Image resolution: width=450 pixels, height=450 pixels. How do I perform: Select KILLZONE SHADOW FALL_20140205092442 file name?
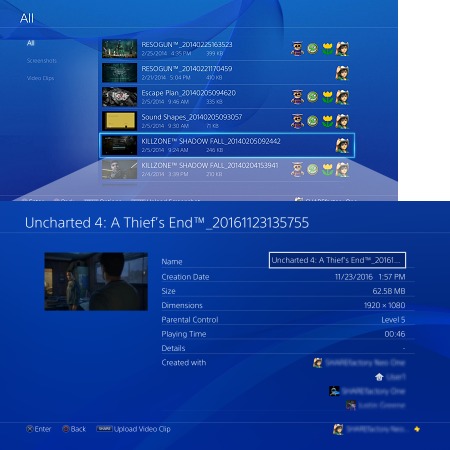tap(211, 141)
